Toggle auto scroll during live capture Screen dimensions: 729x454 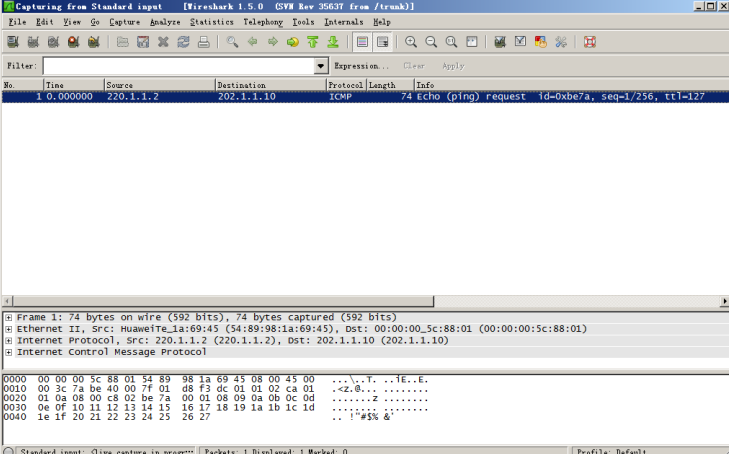[x=382, y=42]
